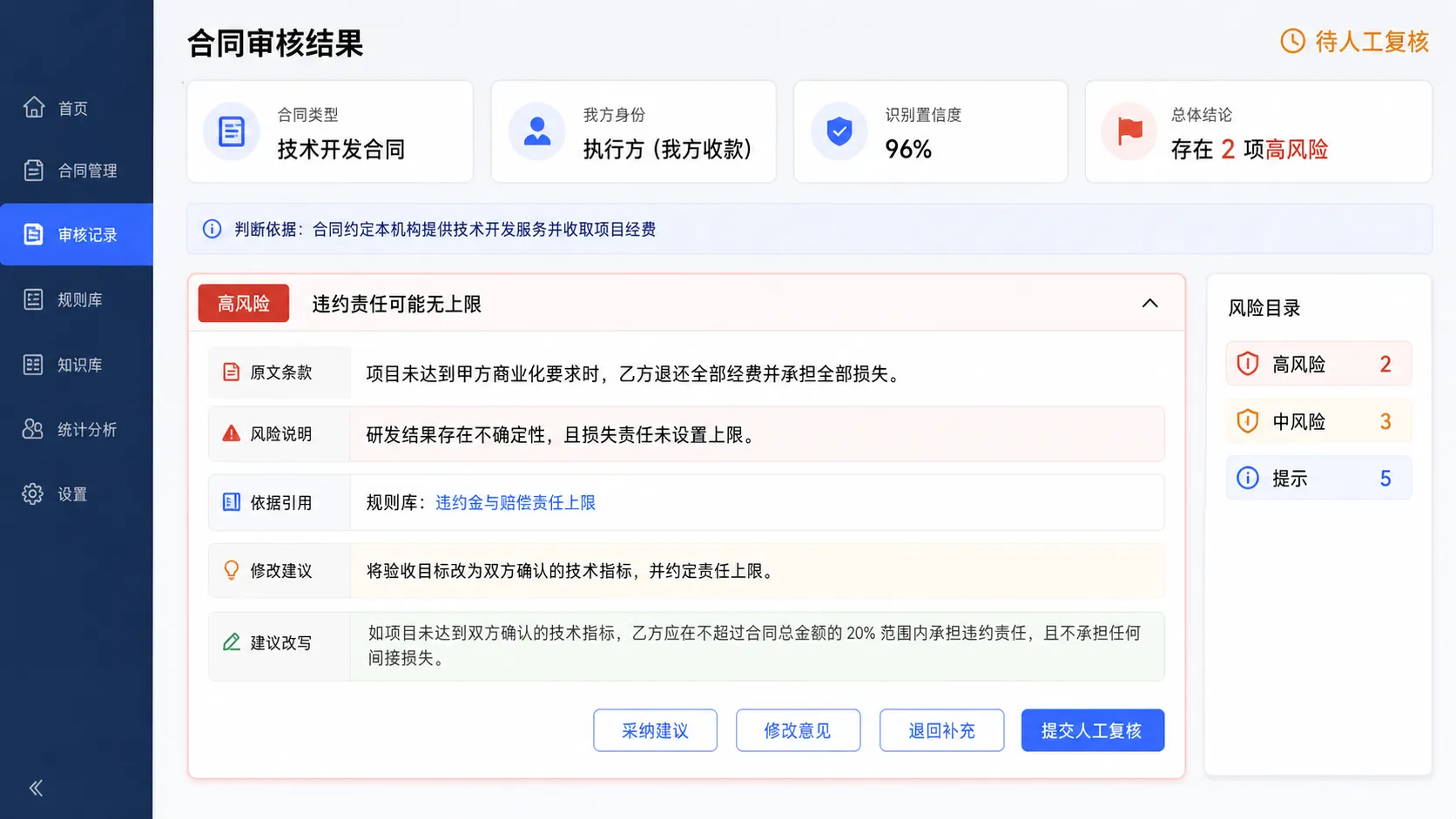The width and height of the screenshot is (1456, 819).
Task: Open 首页 in the sidebar
Action: point(77,108)
